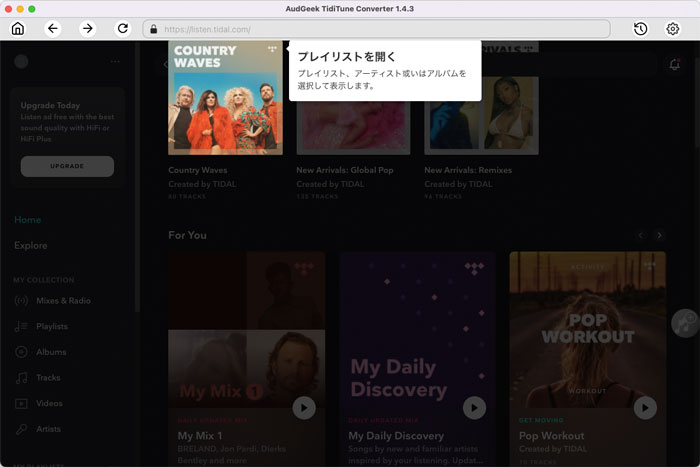This screenshot has width=700, height=467.
Task: Open Mixes & Radio in My Collection
Action: click(x=63, y=301)
